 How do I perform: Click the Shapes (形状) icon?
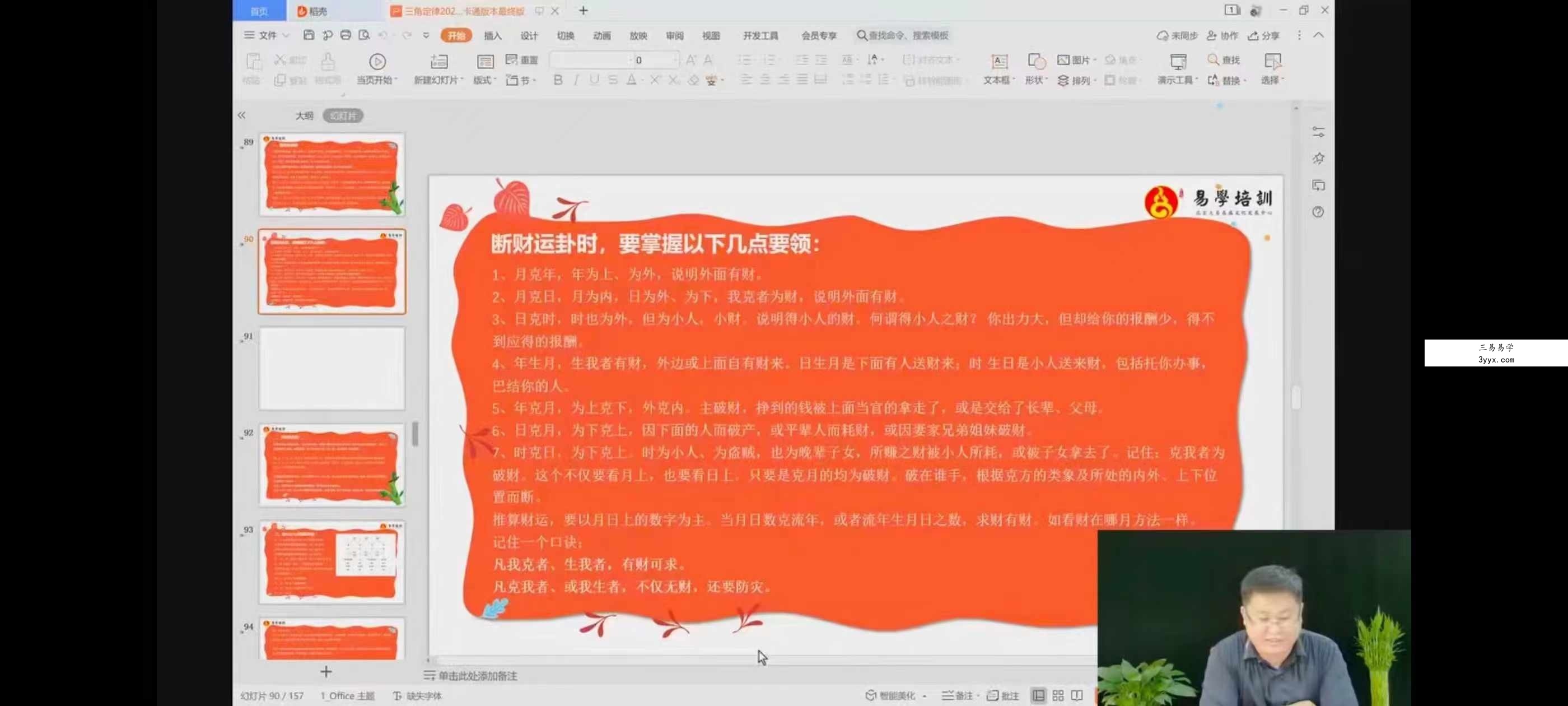pos(1036,62)
